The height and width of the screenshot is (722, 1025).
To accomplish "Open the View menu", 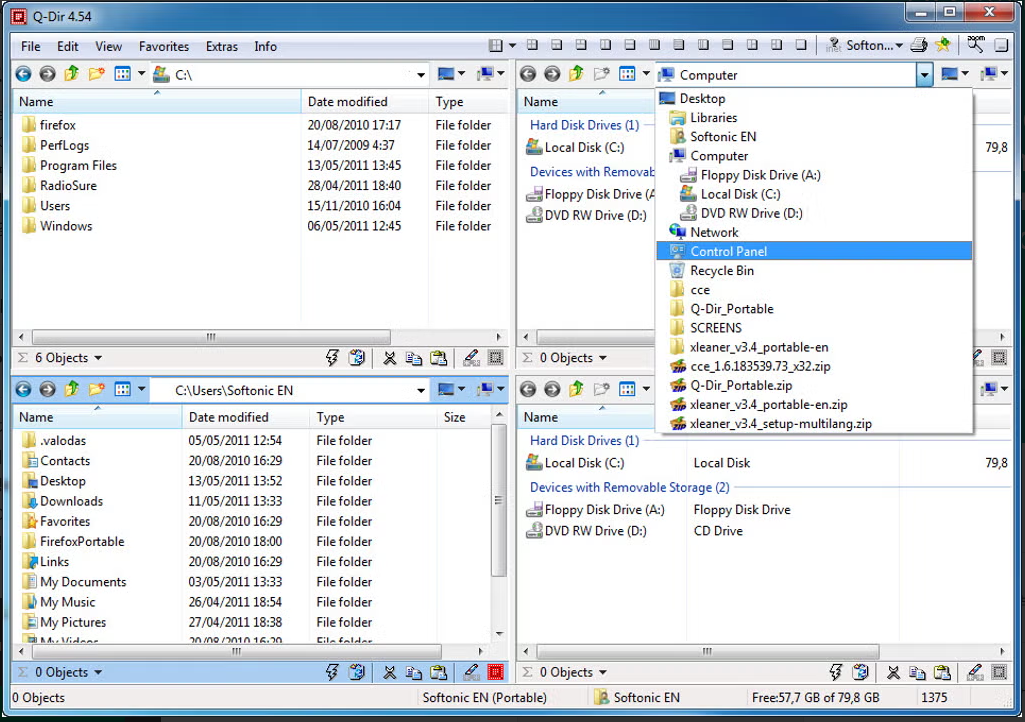I will pyautogui.click(x=108, y=46).
